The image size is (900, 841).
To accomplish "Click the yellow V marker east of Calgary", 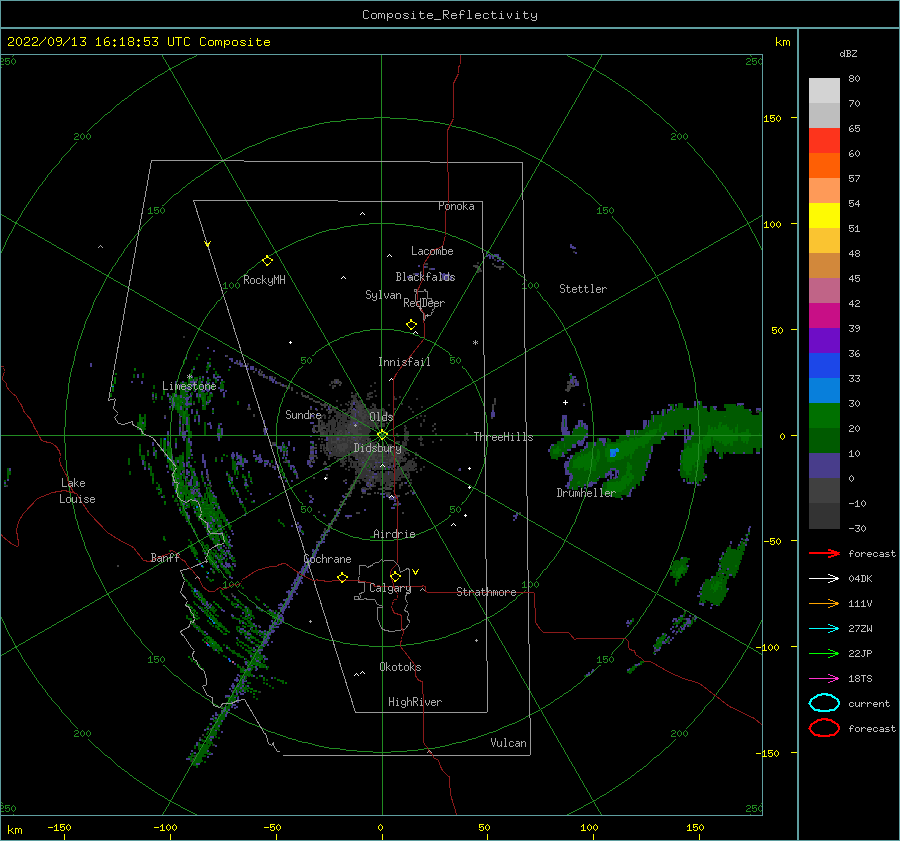I will click(x=416, y=572).
